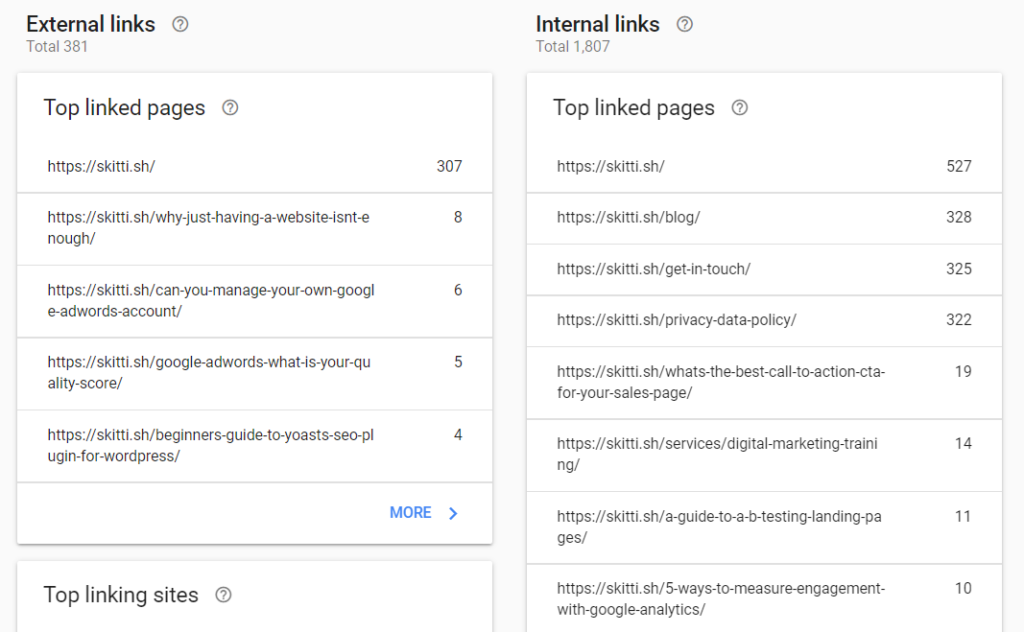Open the whats-the-best-call-to-action row
The image size is (1024, 632).
764,383
